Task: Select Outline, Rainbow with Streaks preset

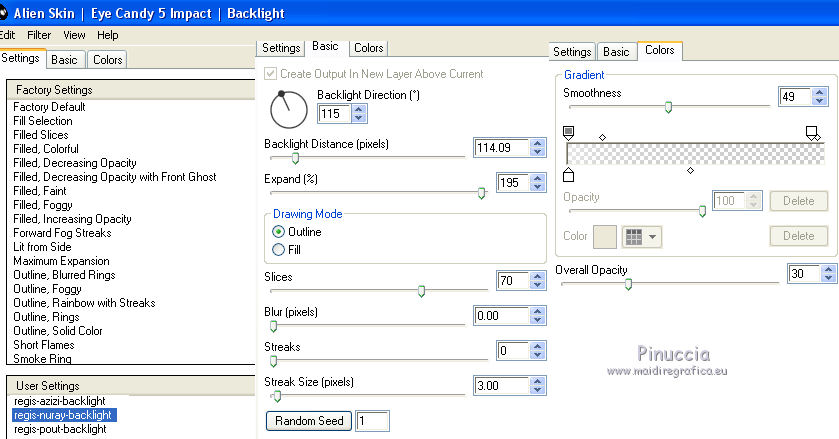Action: click(84, 303)
